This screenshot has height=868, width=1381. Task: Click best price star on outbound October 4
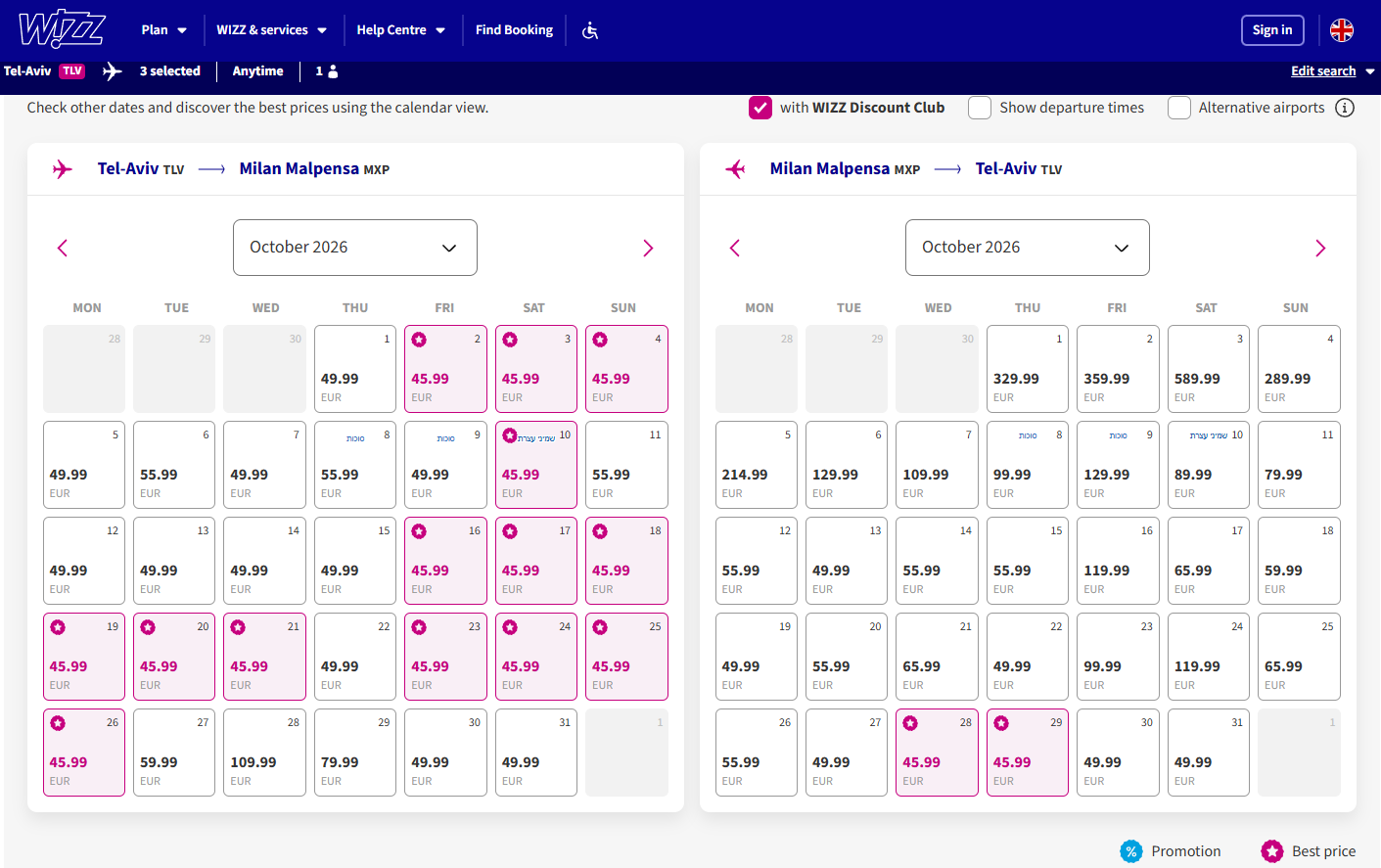click(600, 340)
